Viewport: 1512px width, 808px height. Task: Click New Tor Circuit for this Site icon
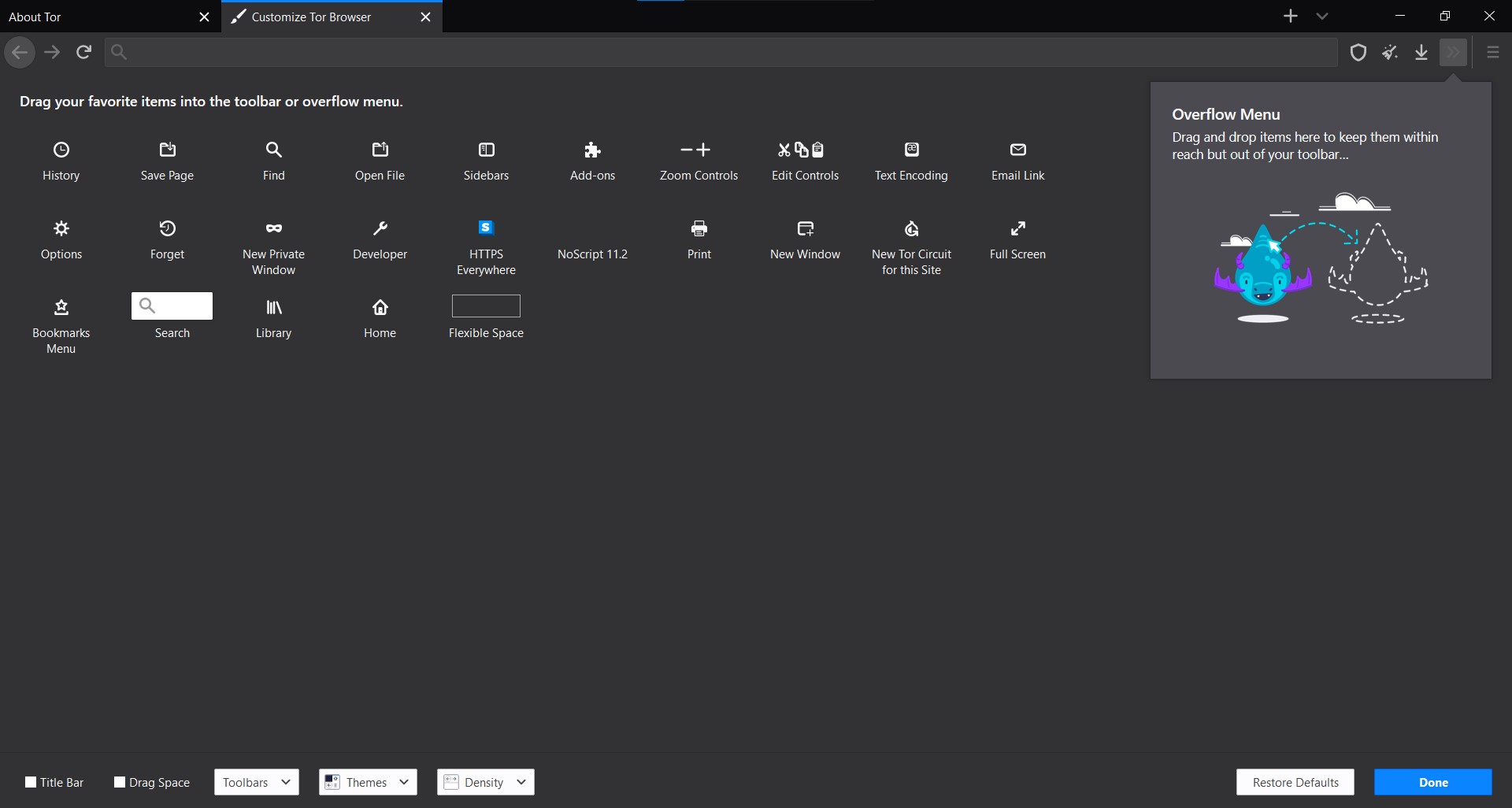point(912,228)
